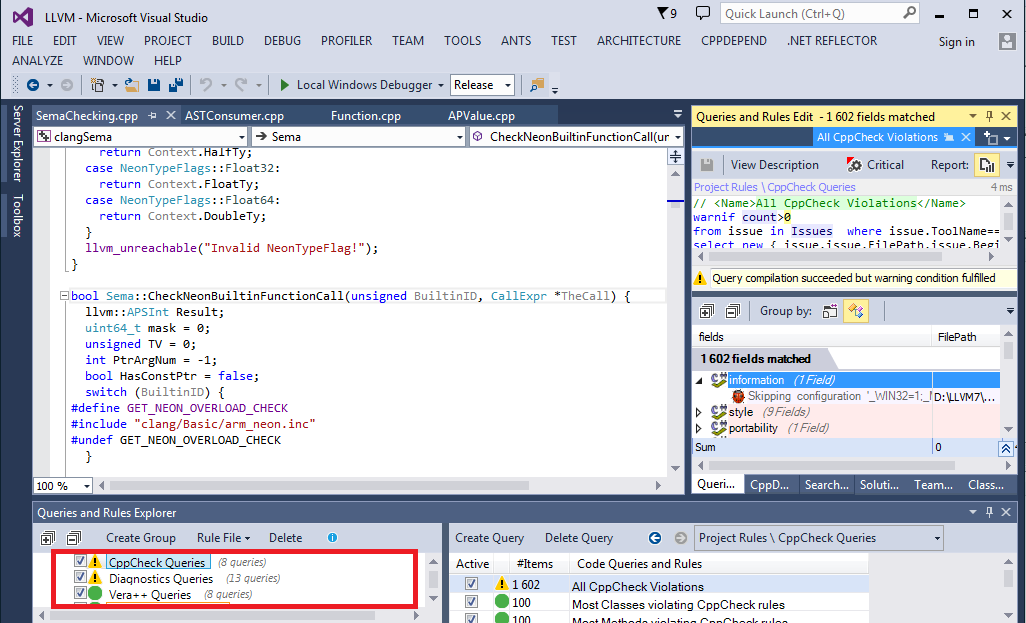This screenshot has width=1026, height=623.
Task: Switch to the APValue.cpp tab
Action: tap(481, 116)
